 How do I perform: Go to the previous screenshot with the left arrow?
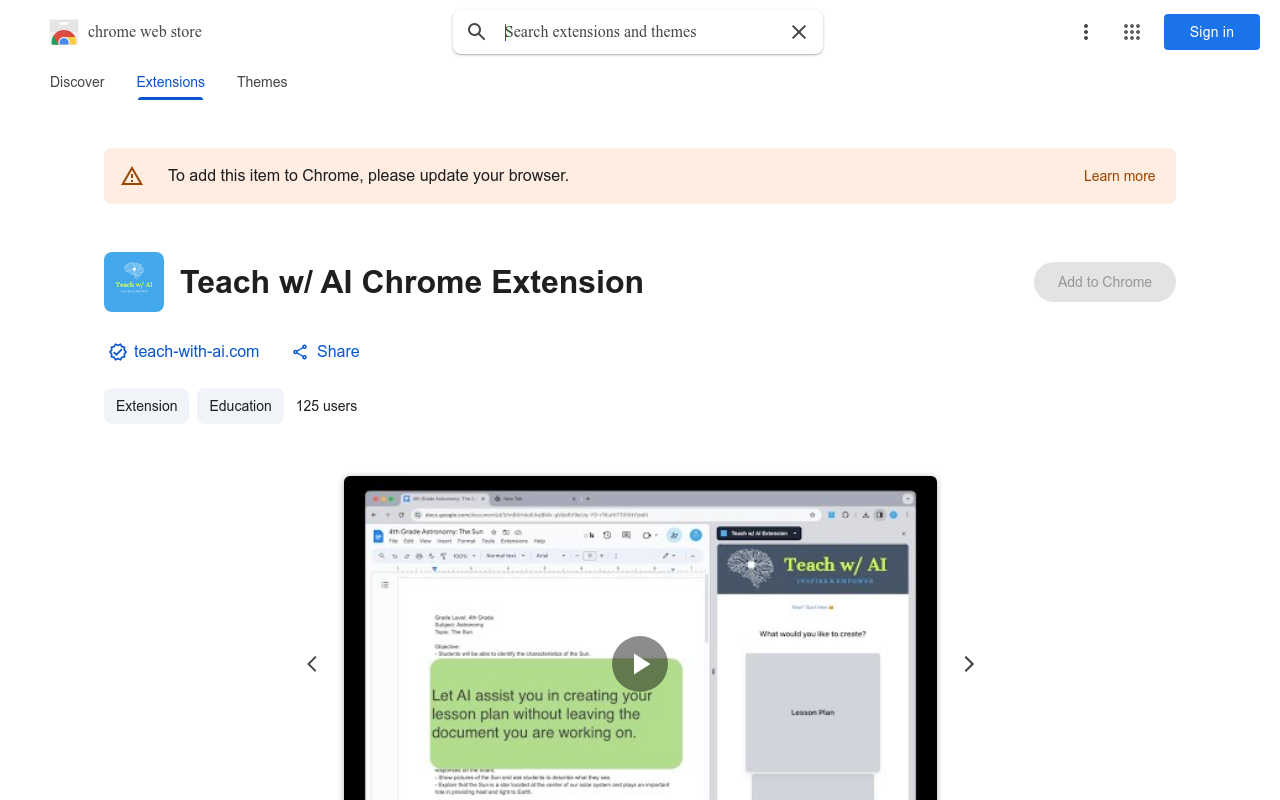[x=312, y=664]
